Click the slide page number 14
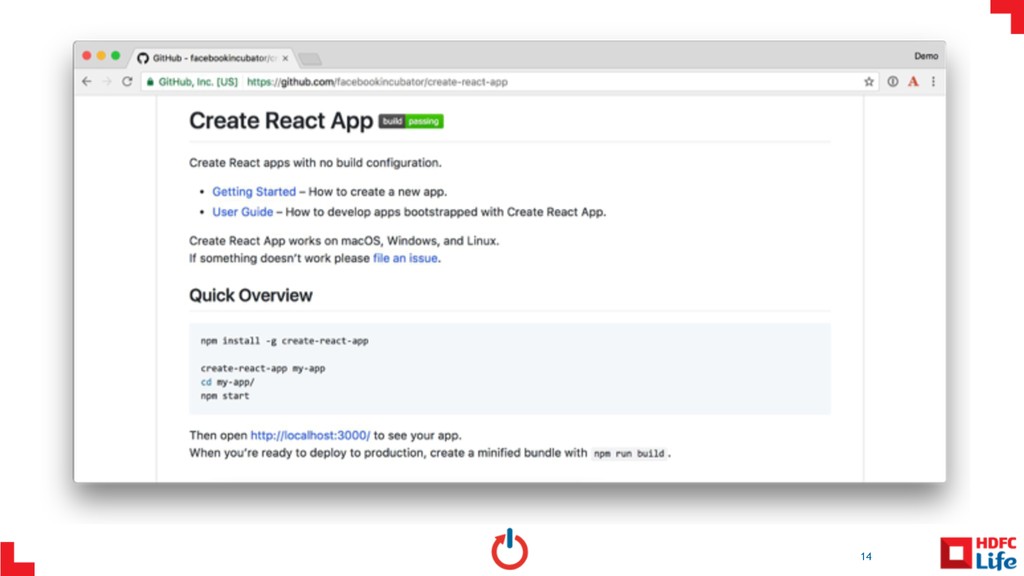 (866, 556)
